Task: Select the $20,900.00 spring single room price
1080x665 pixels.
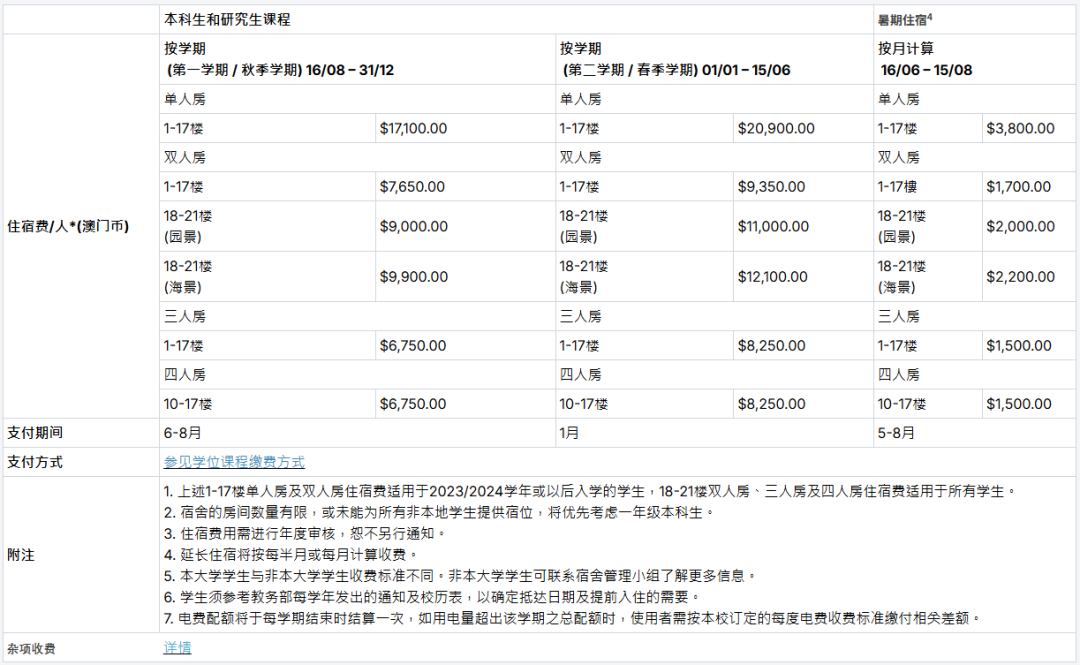Action: [776, 128]
